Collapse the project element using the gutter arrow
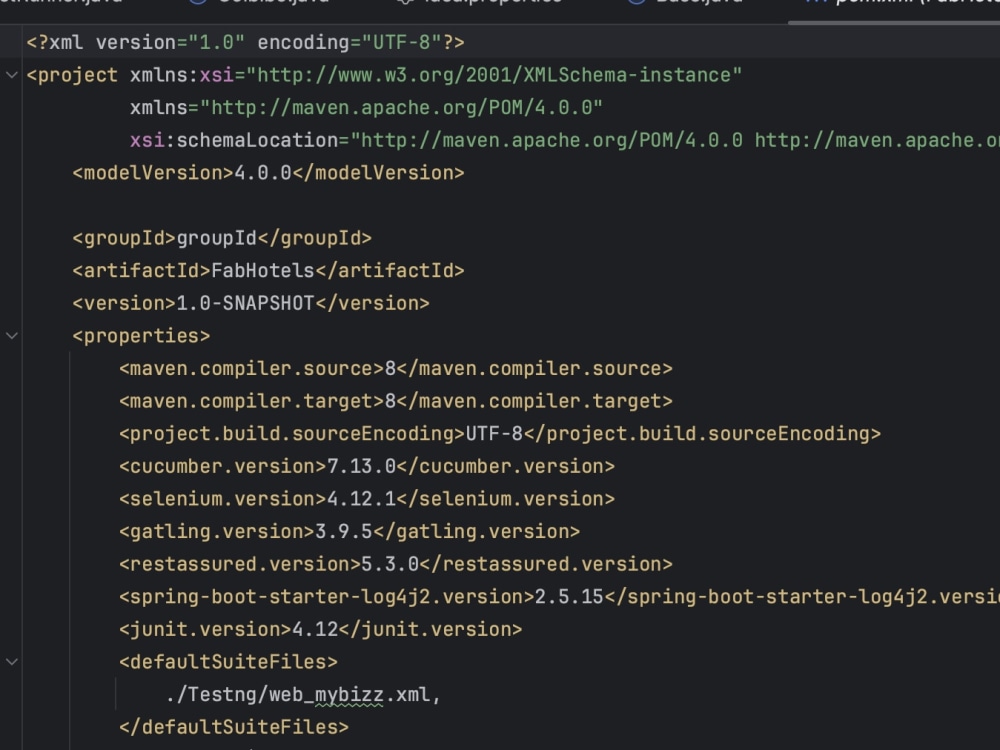Image resolution: width=1000 pixels, height=750 pixels. pos(10,74)
